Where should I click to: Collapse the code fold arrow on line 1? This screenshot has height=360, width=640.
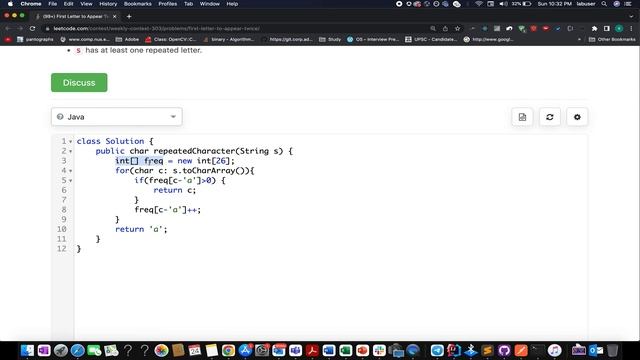[71, 142]
